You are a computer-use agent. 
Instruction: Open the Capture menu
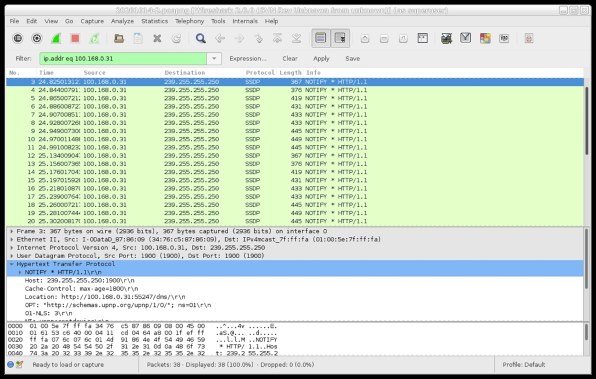[x=92, y=21]
